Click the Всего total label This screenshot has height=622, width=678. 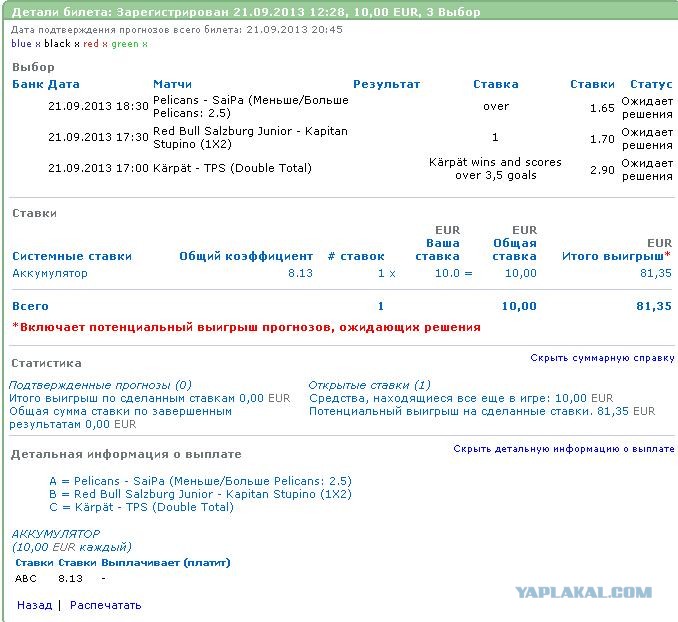tap(30, 306)
